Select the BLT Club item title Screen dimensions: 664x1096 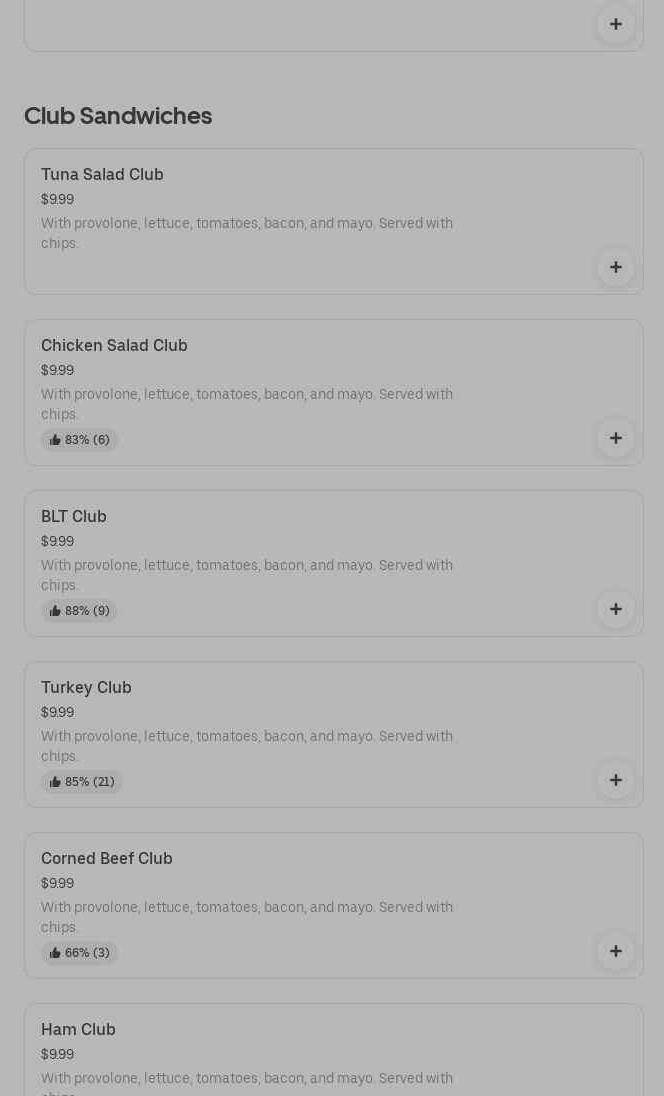(x=74, y=517)
